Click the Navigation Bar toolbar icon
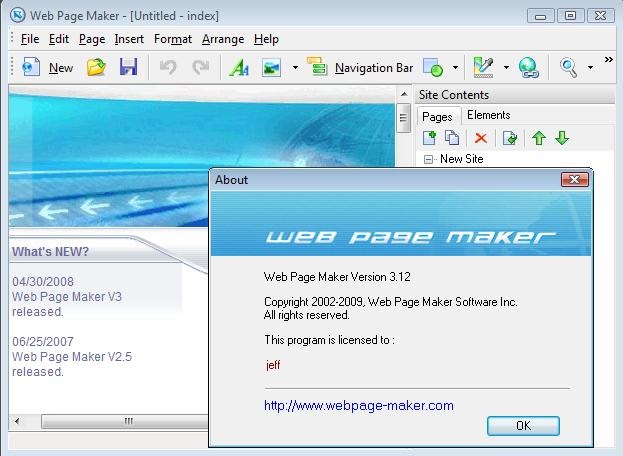This screenshot has width=623, height=456. [x=317, y=66]
